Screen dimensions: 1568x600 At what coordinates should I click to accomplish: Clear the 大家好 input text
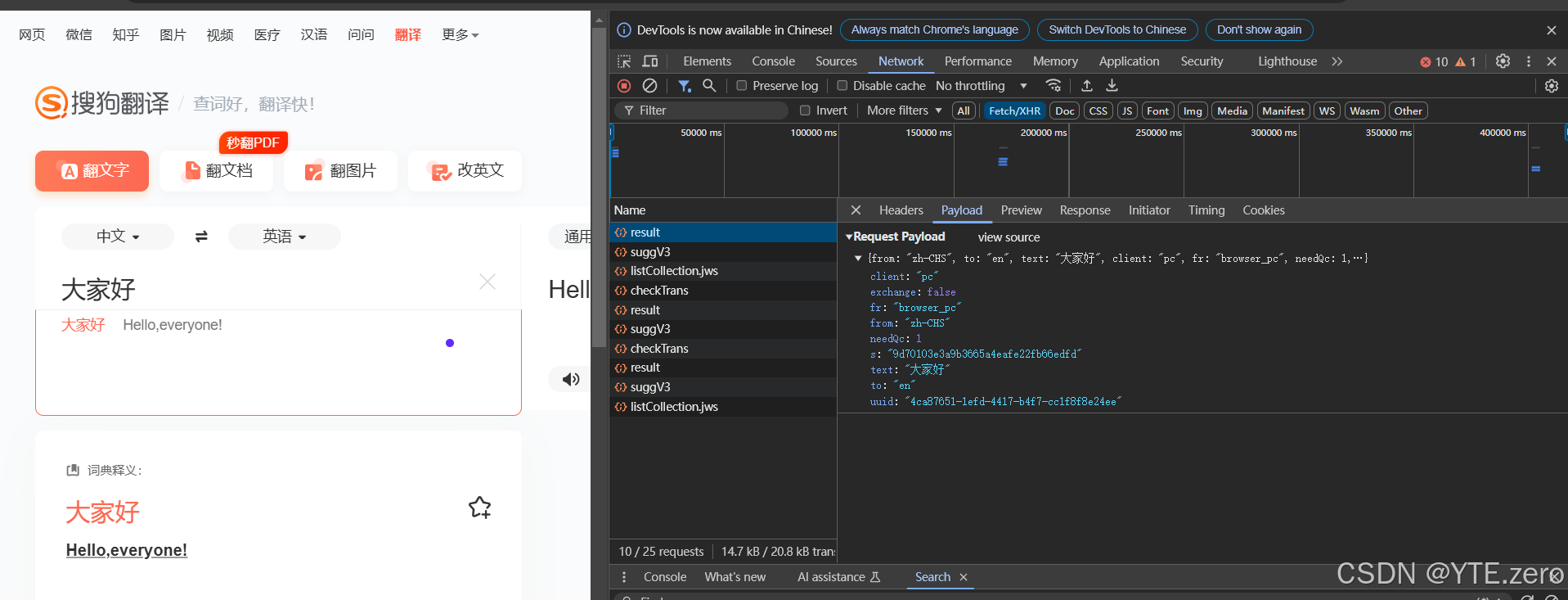[487, 282]
